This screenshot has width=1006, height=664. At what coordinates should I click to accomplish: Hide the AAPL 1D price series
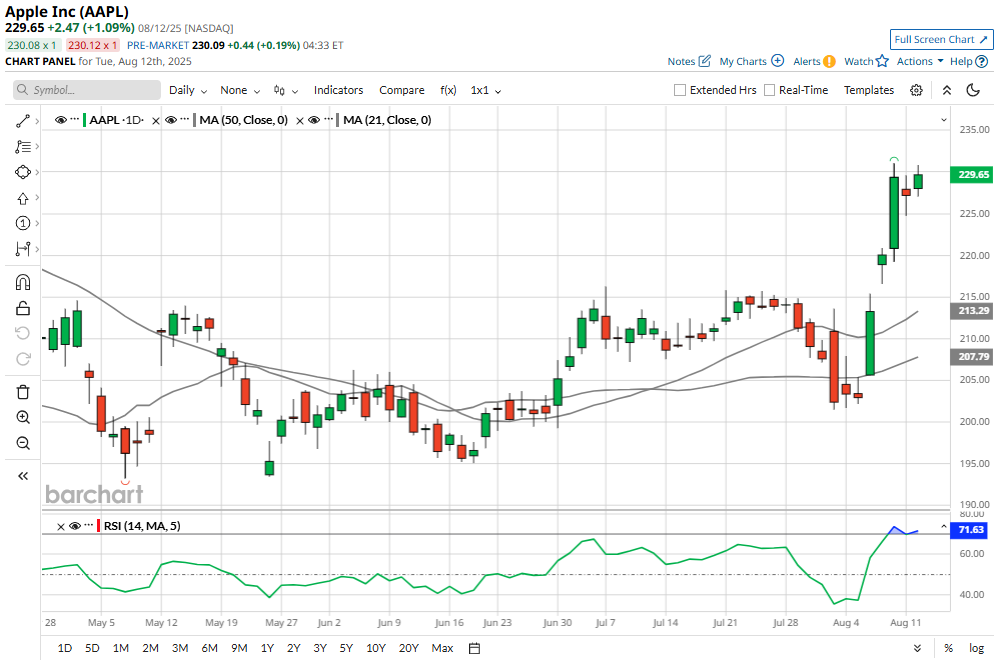(61, 120)
